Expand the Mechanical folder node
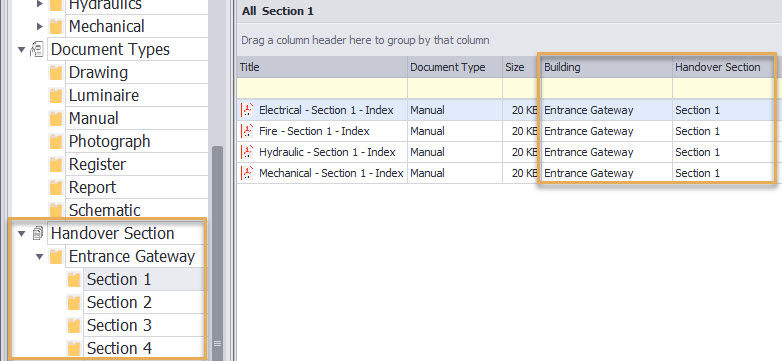Screen dimensions: 782x361 (x=40, y=26)
